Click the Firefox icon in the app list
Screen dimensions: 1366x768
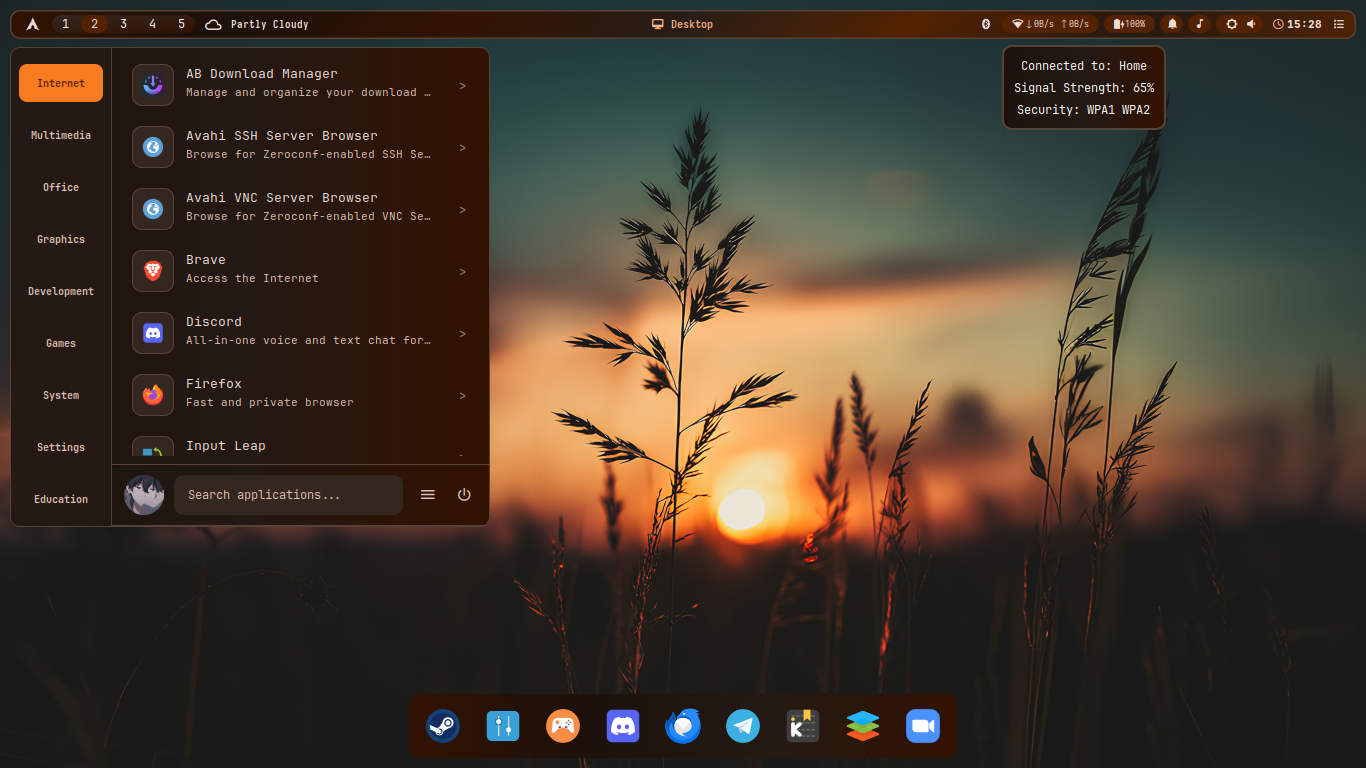click(153, 395)
